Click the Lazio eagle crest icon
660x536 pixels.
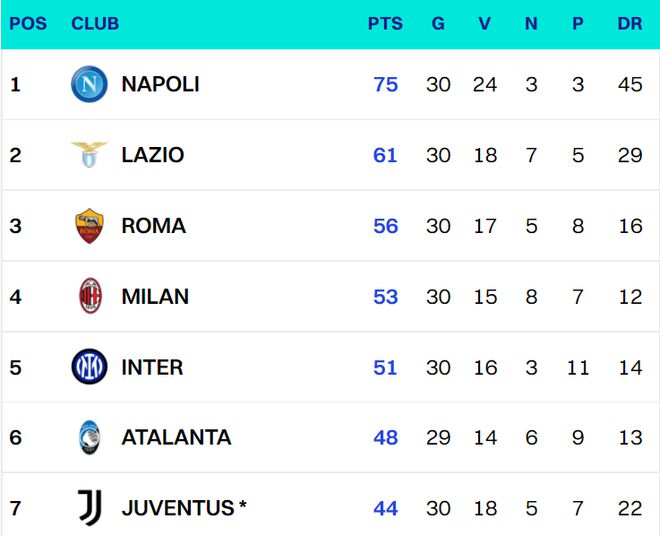[89, 155]
